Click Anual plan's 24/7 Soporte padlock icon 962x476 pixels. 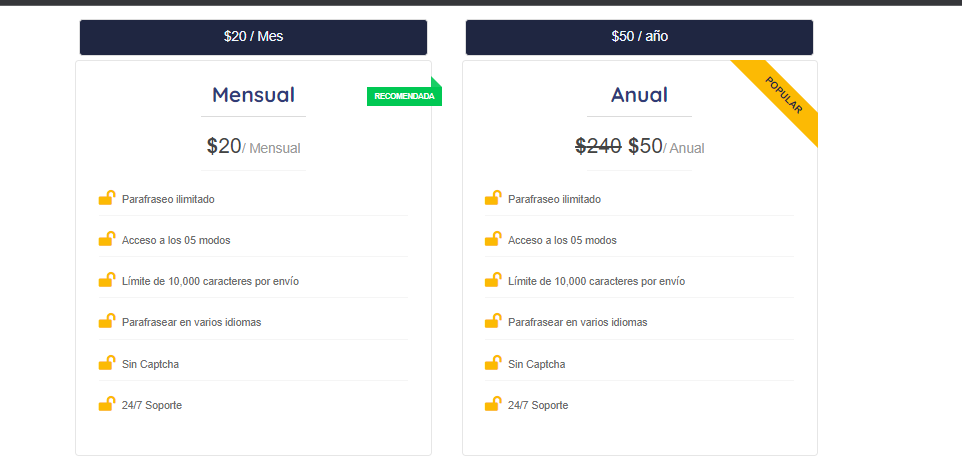[493, 404]
